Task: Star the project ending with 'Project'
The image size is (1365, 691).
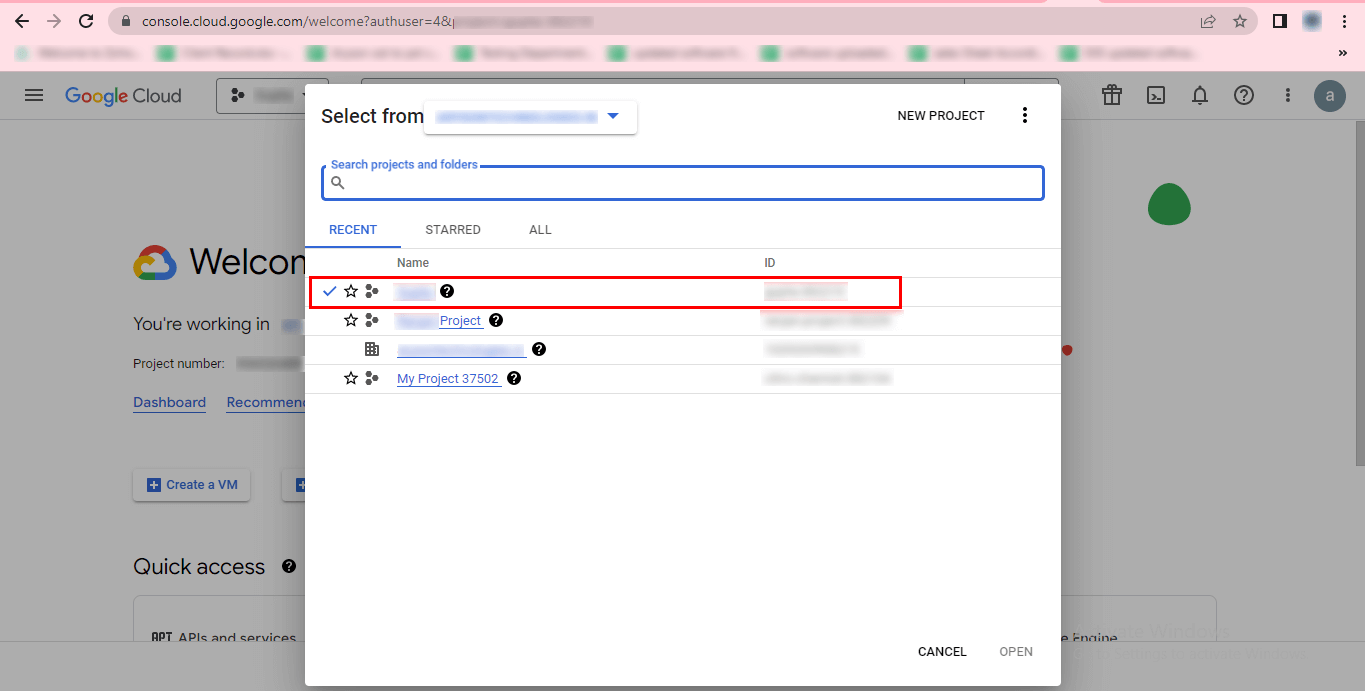Action: (x=351, y=320)
